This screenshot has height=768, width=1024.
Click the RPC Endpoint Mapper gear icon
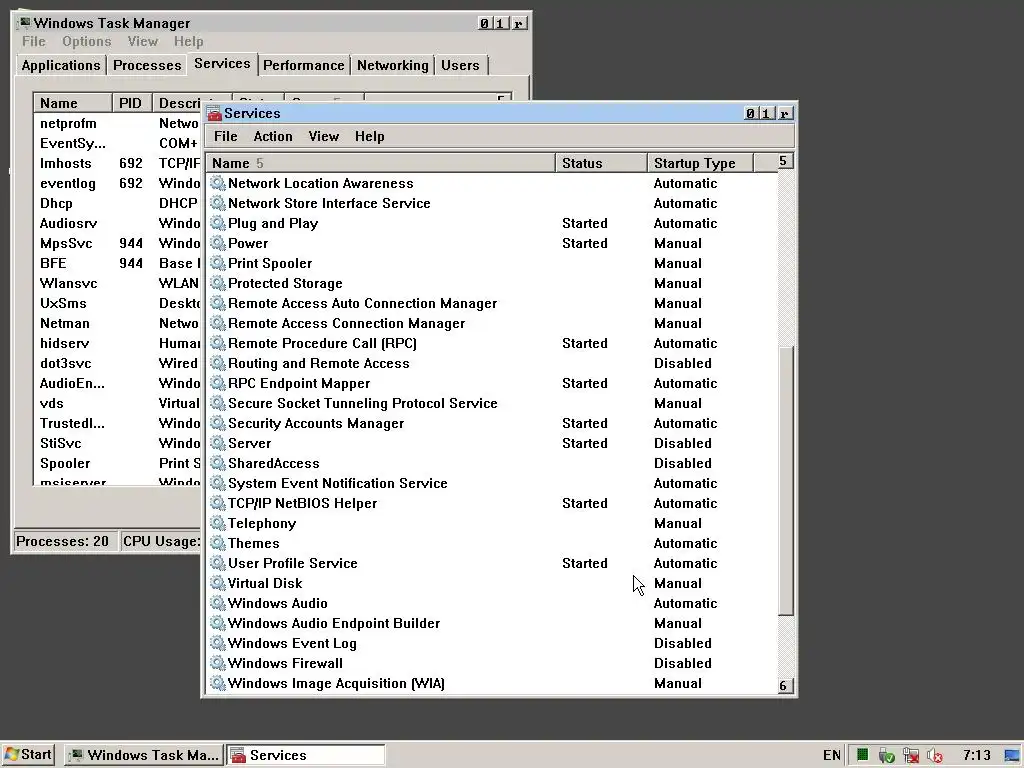click(x=217, y=383)
